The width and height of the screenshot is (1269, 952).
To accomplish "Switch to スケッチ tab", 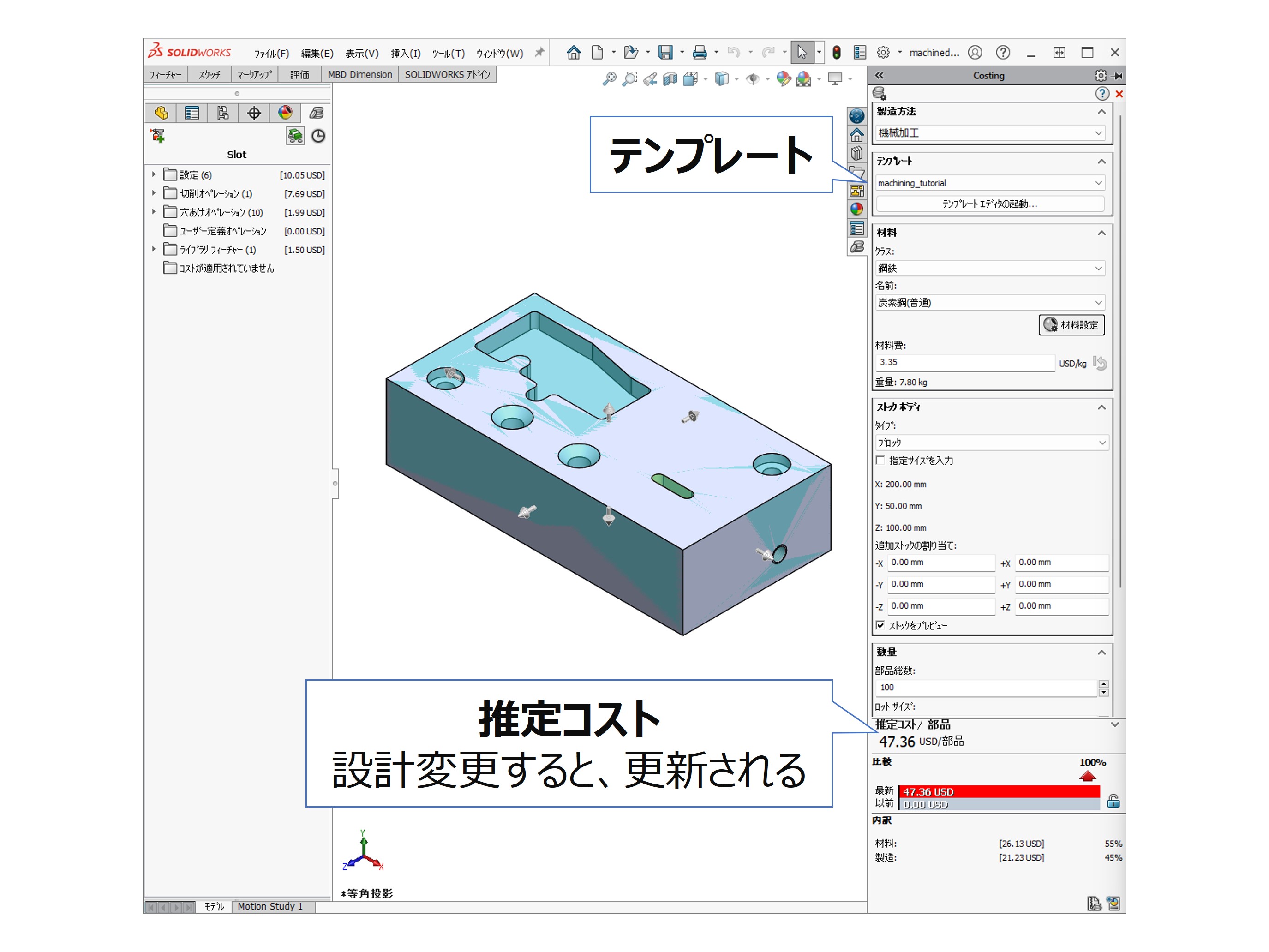I will point(210,75).
